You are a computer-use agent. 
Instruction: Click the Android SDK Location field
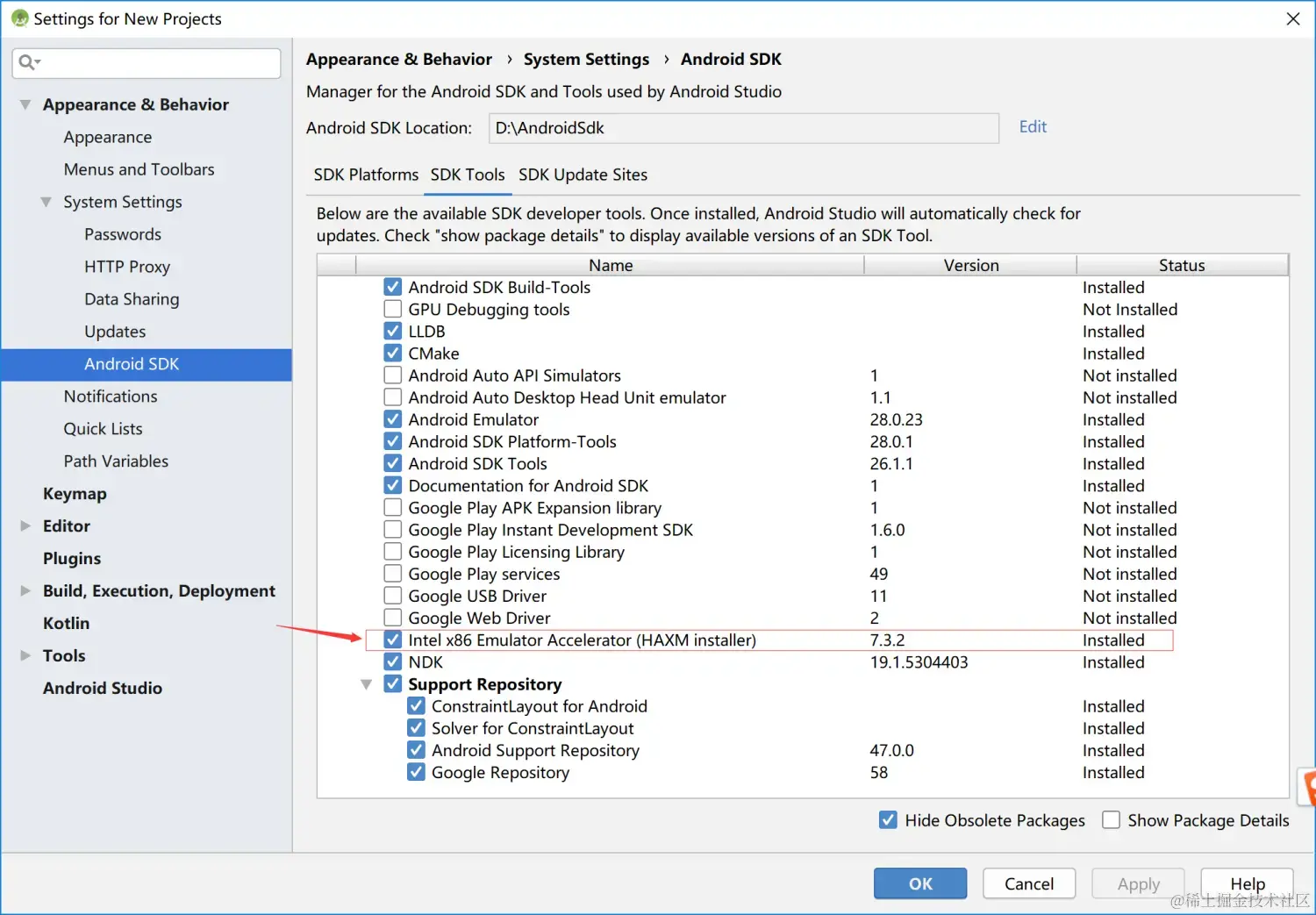click(x=743, y=128)
